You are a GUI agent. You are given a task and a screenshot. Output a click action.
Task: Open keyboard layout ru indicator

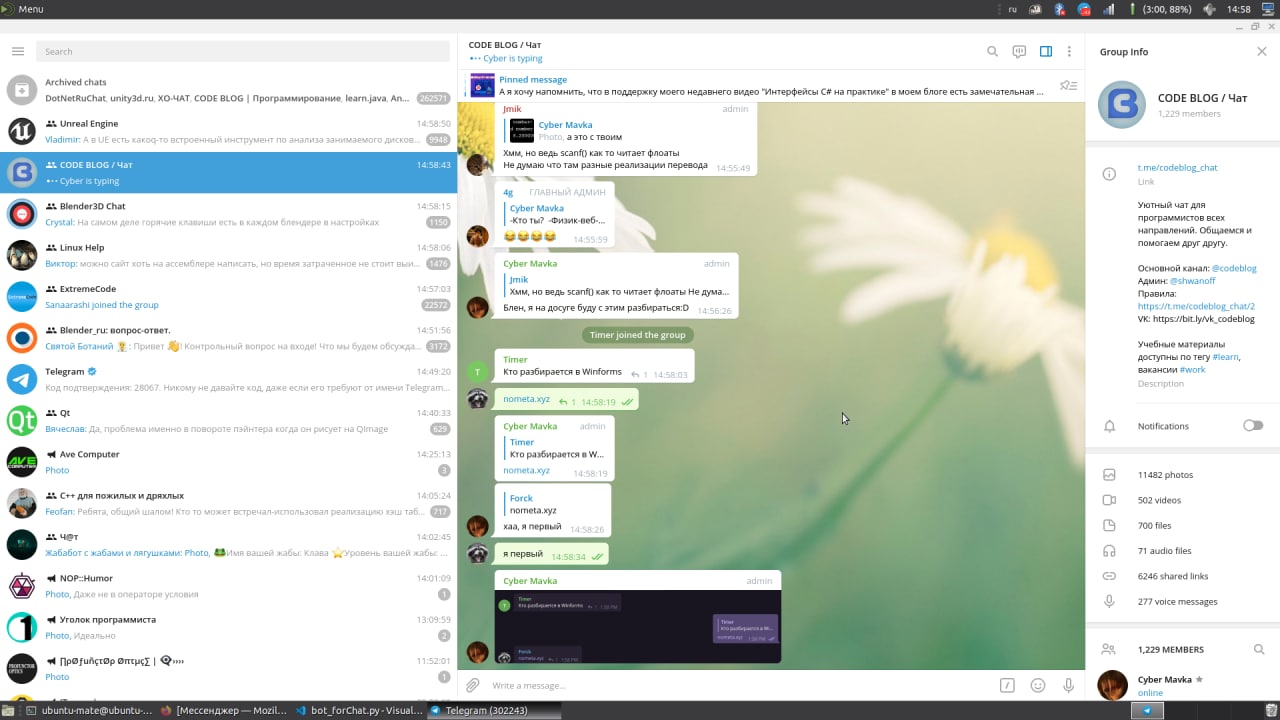[1013, 9]
